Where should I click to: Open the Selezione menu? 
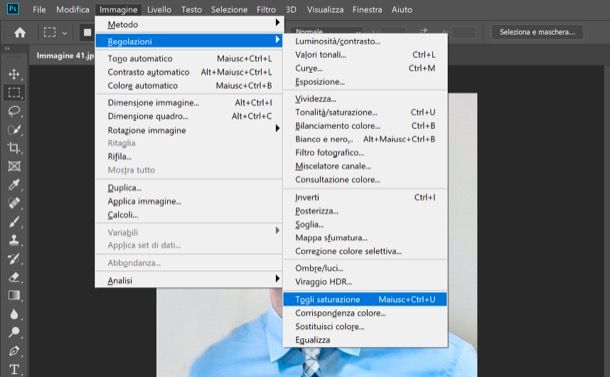click(229, 9)
